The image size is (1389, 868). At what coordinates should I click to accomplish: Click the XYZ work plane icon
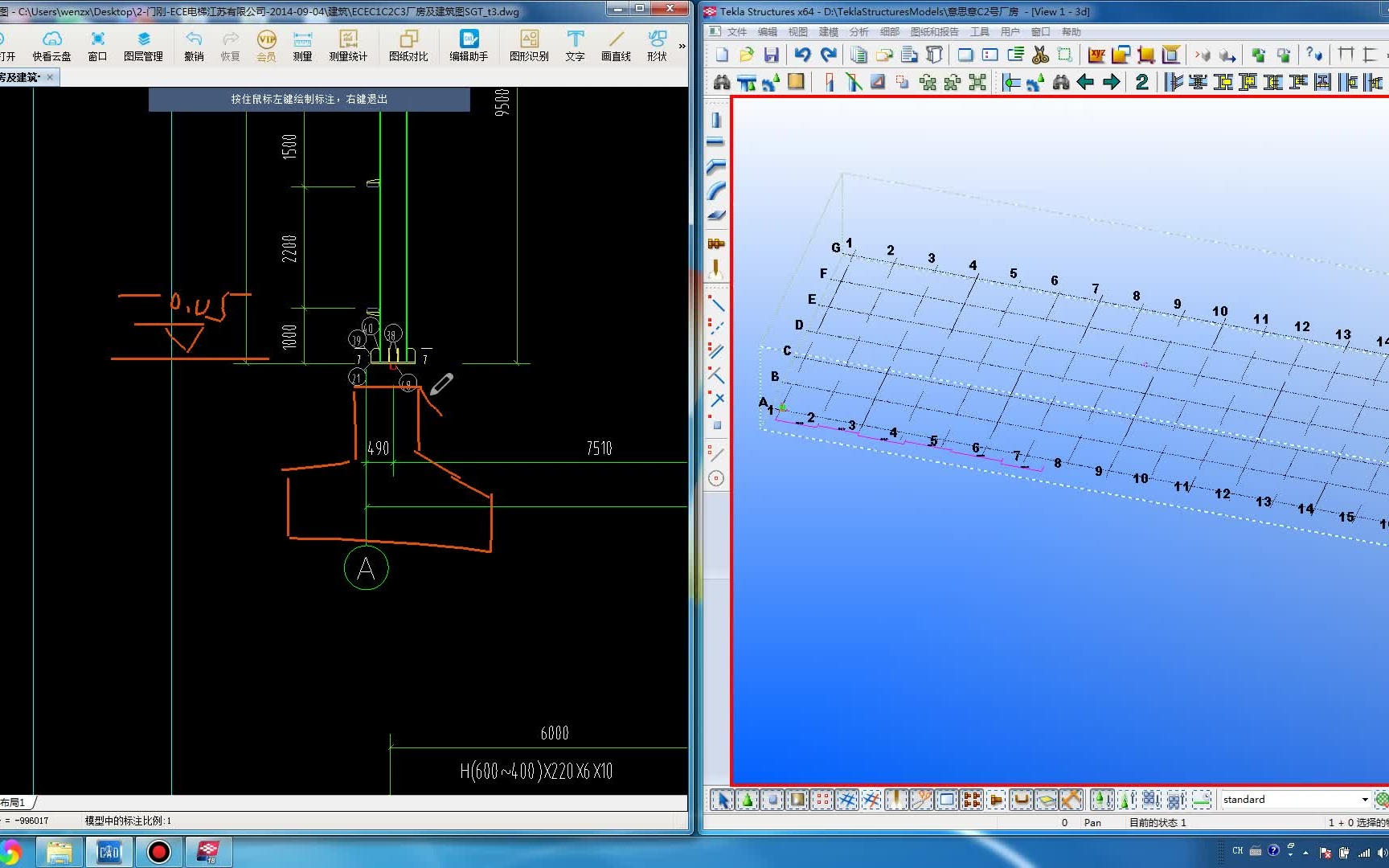[x=1096, y=55]
